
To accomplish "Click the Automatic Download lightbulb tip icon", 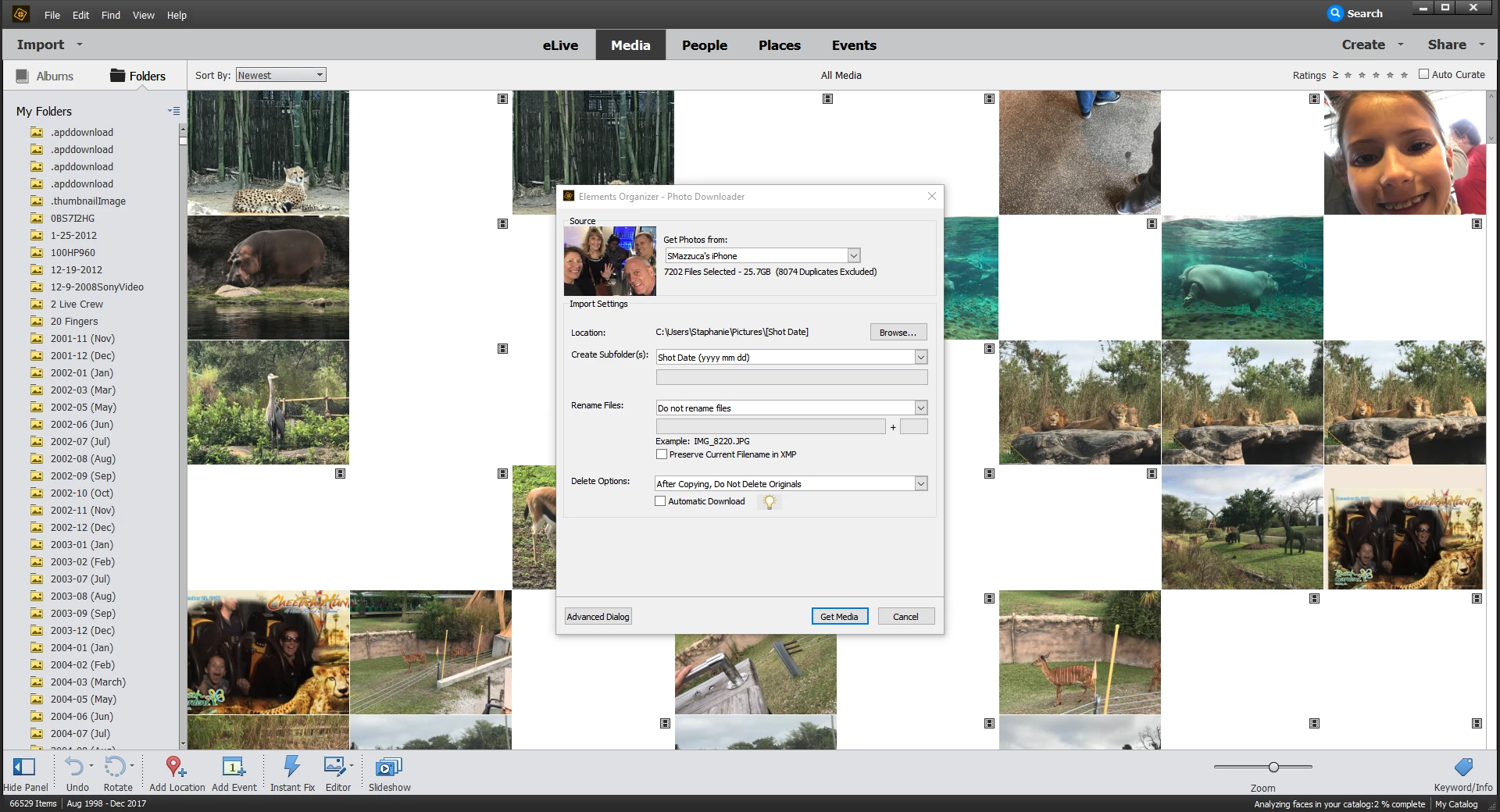I will 770,502.
